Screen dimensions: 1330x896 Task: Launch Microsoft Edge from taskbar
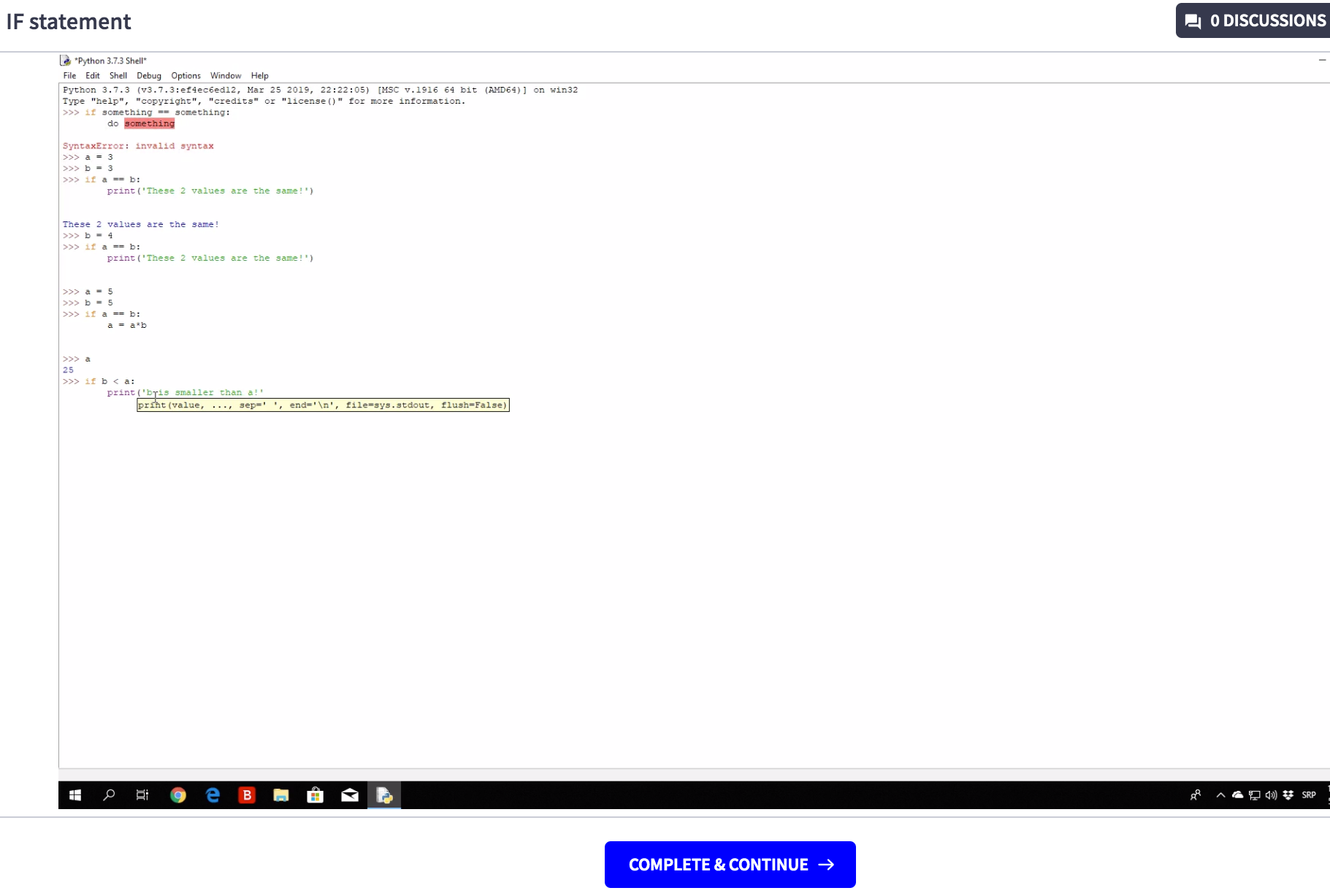click(213, 795)
